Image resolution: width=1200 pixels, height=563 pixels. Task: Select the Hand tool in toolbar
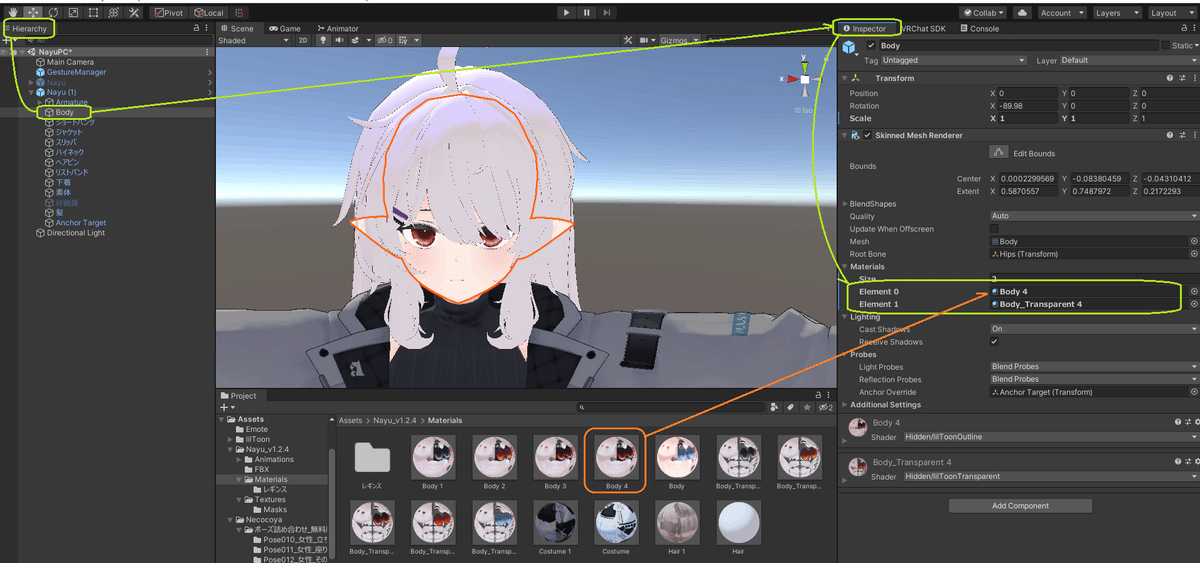pyautogui.click(x=12, y=13)
